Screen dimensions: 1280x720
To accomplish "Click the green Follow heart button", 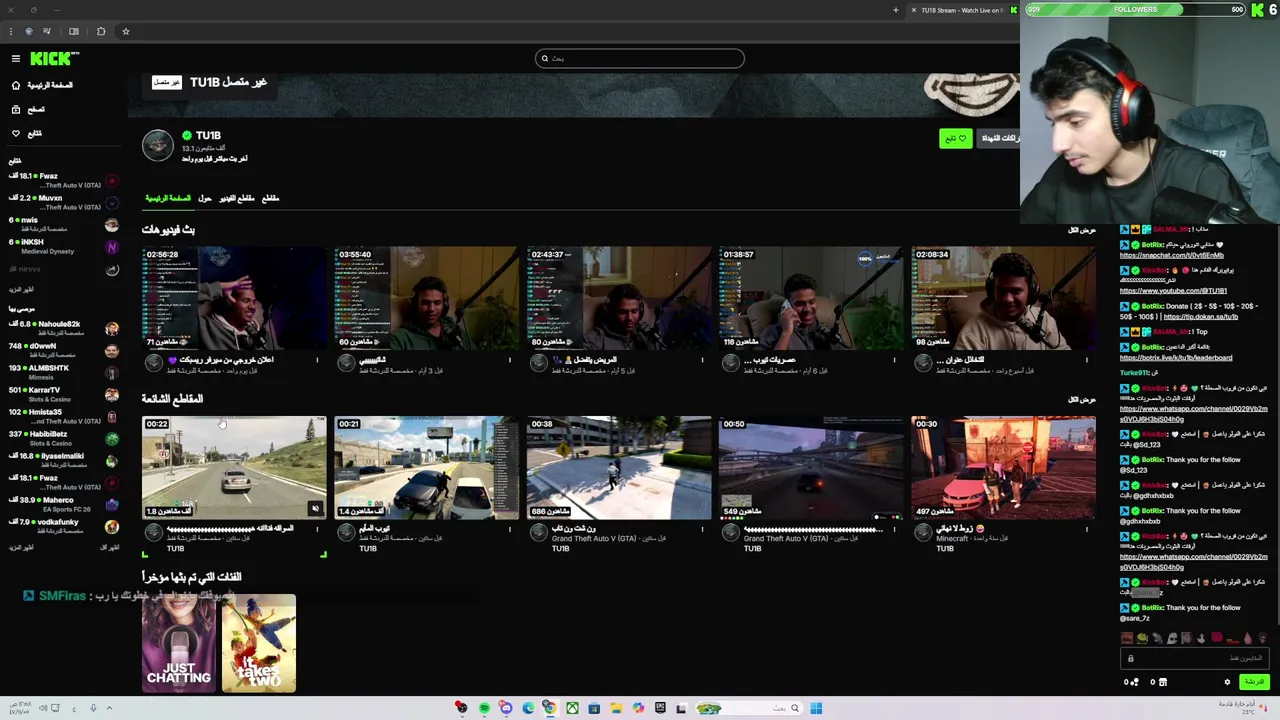I will (955, 138).
